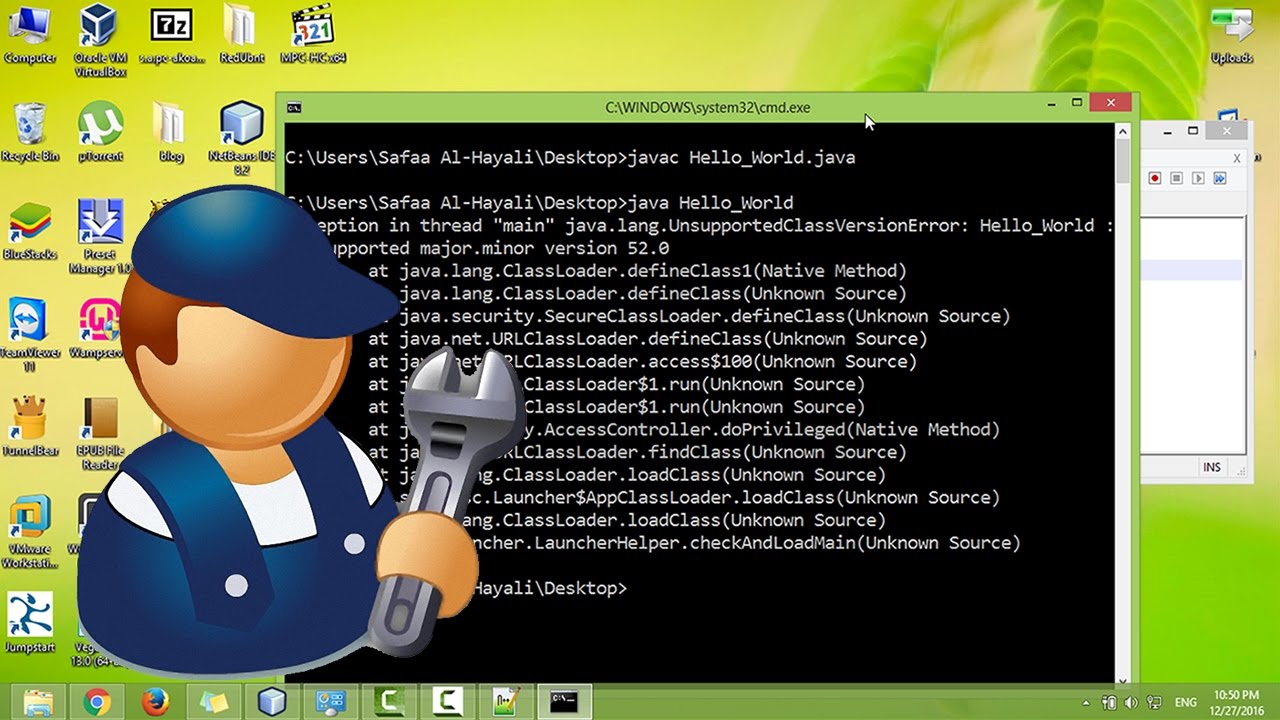The width and height of the screenshot is (1280, 720).
Task: Open the clock showing 10:50 PM
Action: click(x=1237, y=702)
